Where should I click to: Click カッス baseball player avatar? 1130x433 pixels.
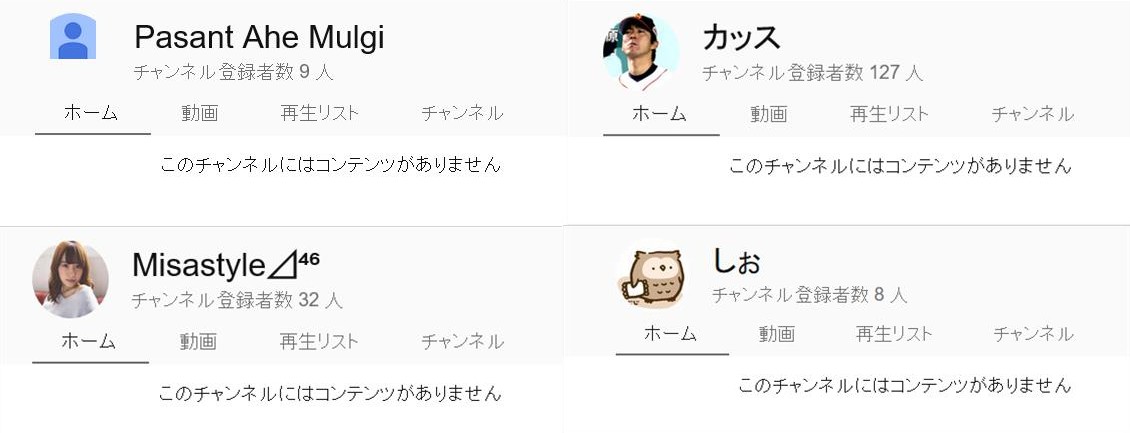pyautogui.click(x=641, y=52)
